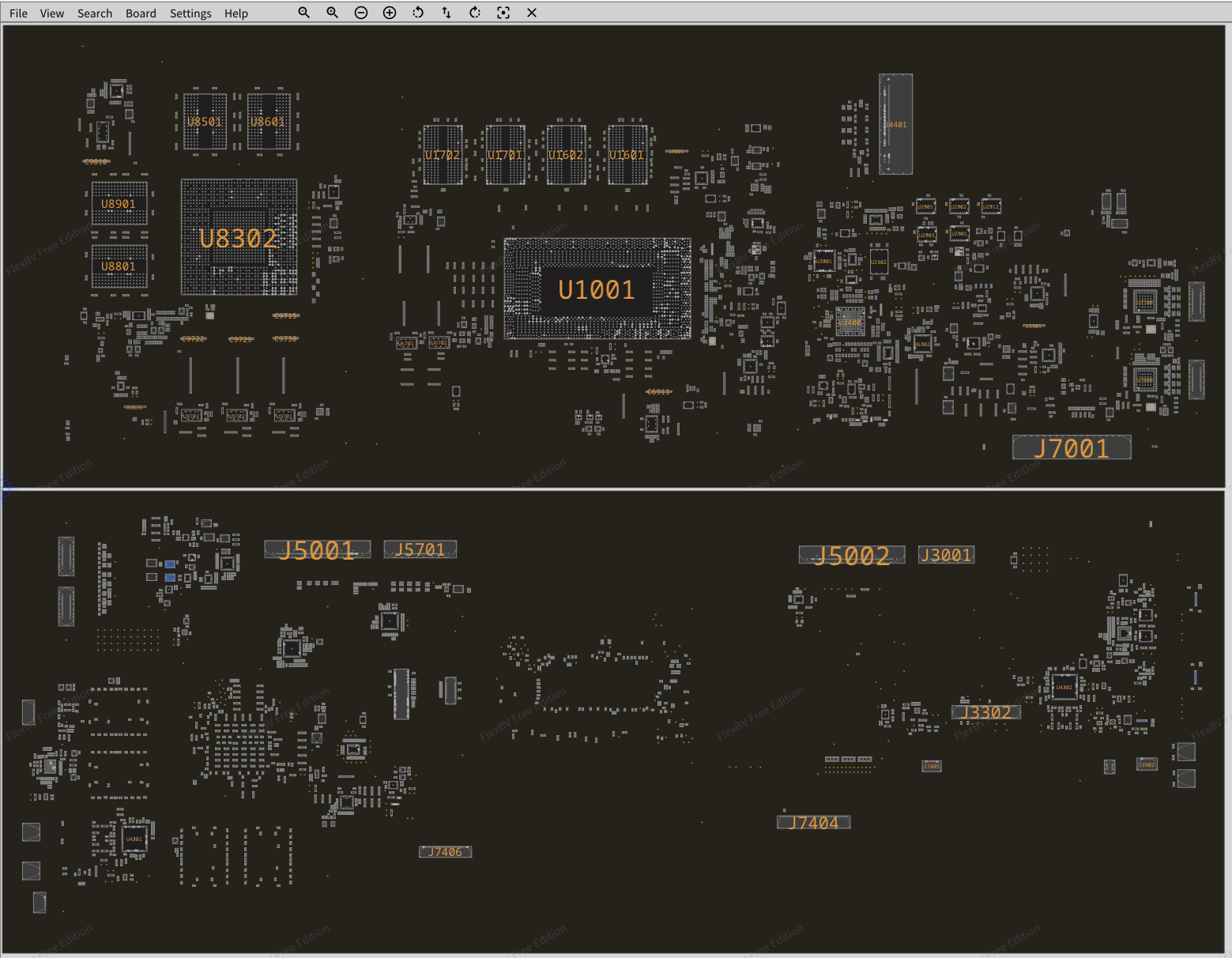Click the first magnifying glass toolbar icon

pos(303,13)
